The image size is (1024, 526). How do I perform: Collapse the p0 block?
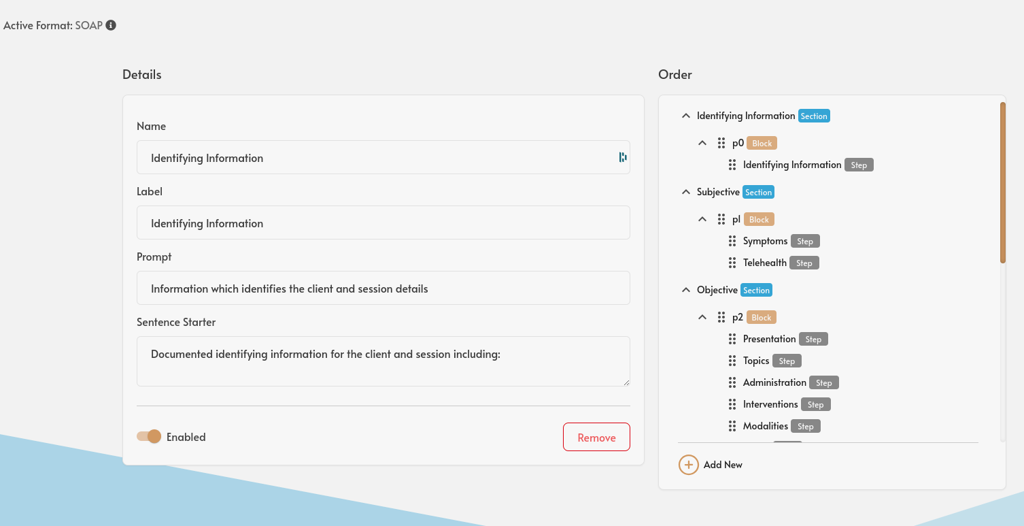(x=703, y=142)
